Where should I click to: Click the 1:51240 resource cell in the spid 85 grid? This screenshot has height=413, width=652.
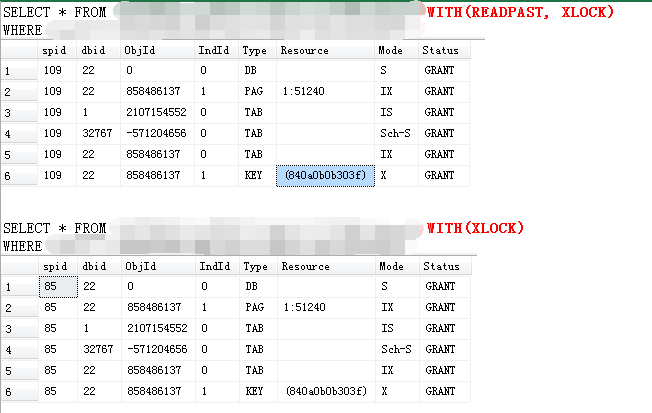[305, 307]
